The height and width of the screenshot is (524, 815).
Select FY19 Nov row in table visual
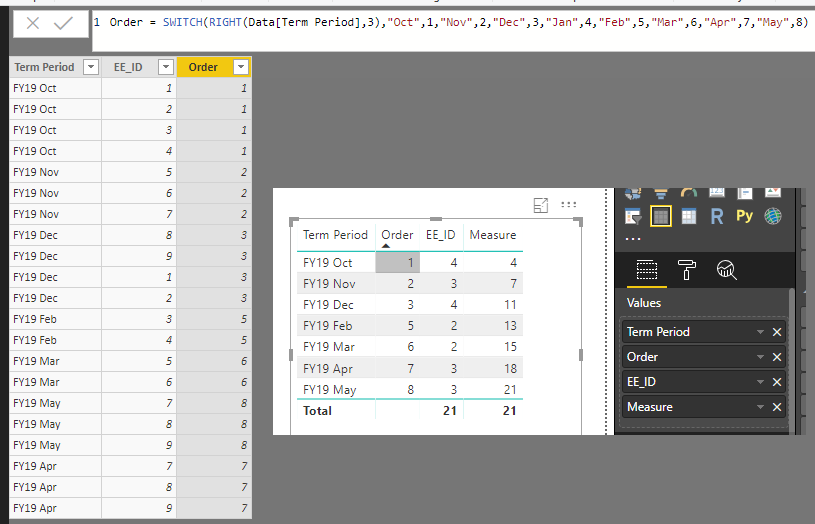pyautogui.click(x=410, y=284)
